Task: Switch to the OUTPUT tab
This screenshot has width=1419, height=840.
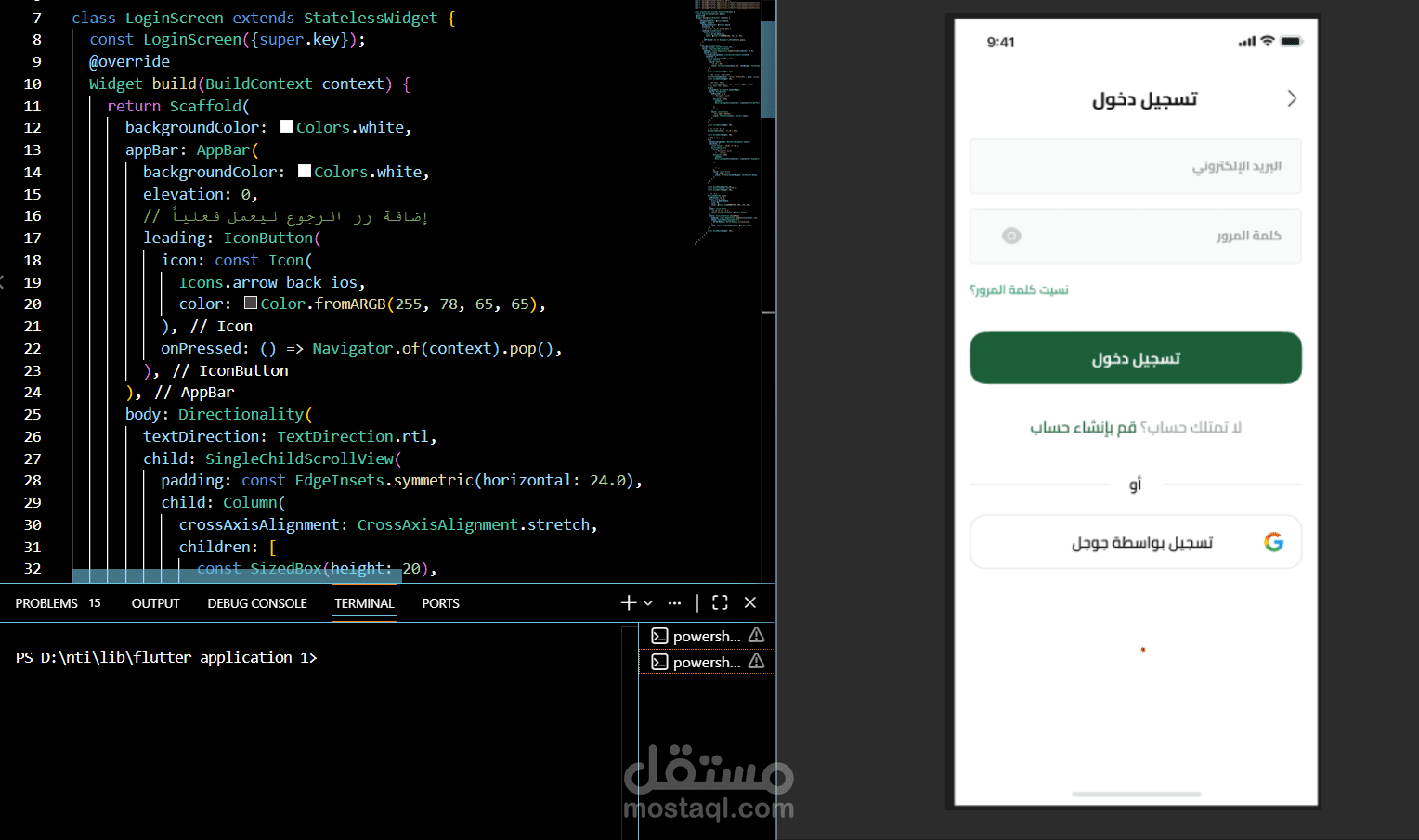Action: pos(155,603)
